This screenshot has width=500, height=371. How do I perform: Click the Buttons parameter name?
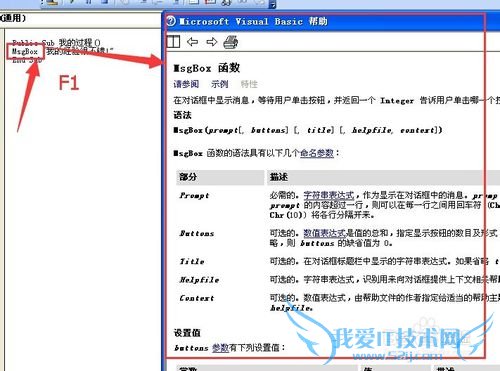coord(197,233)
